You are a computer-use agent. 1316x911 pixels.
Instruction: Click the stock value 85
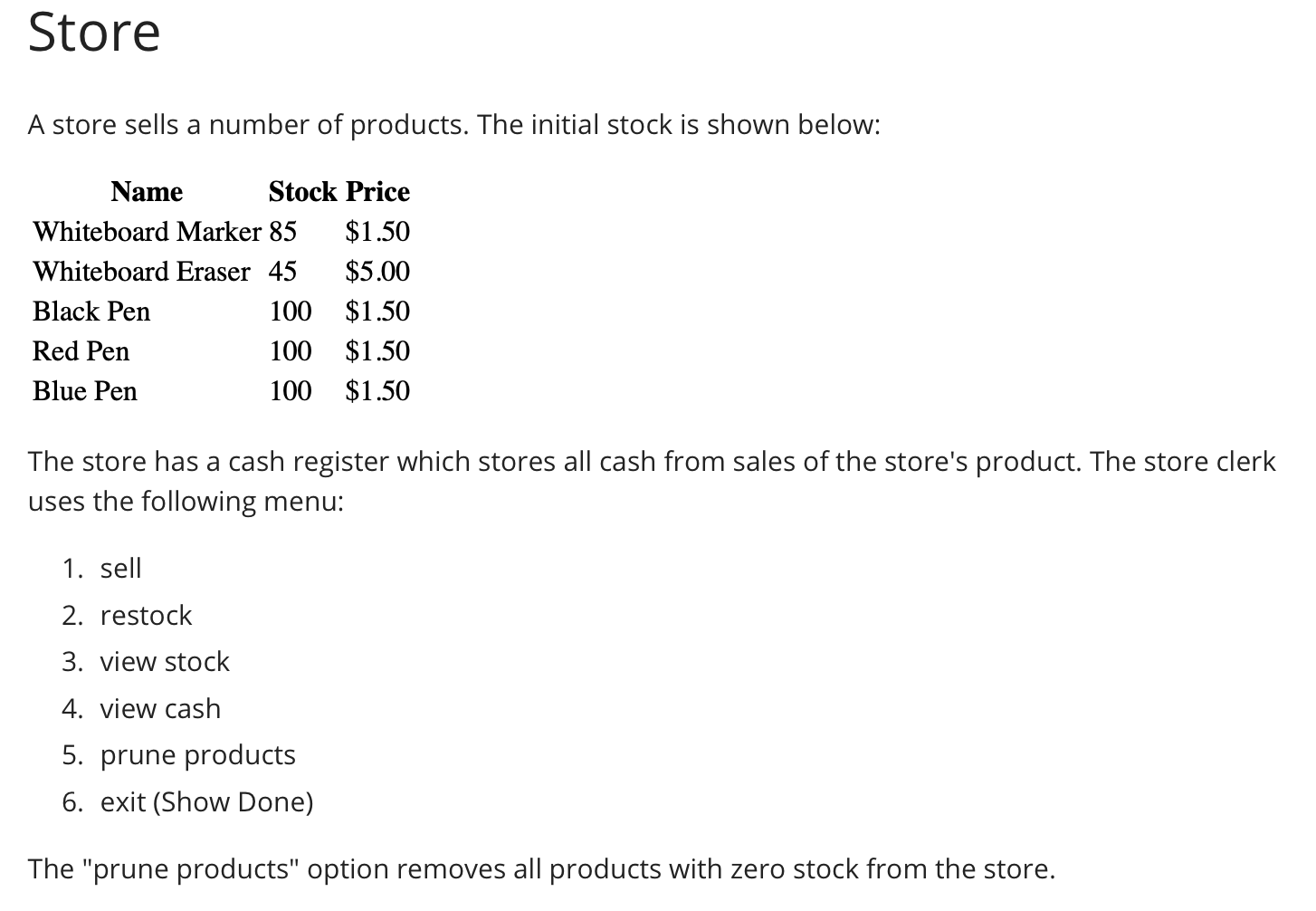tap(282, 232)
